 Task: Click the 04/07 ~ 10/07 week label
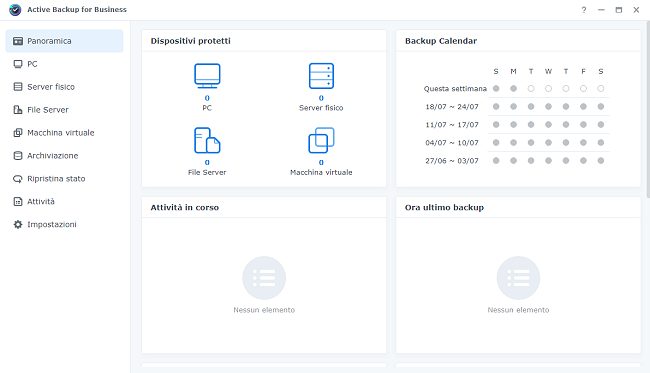pyautogui.click(x=452, y=143)
